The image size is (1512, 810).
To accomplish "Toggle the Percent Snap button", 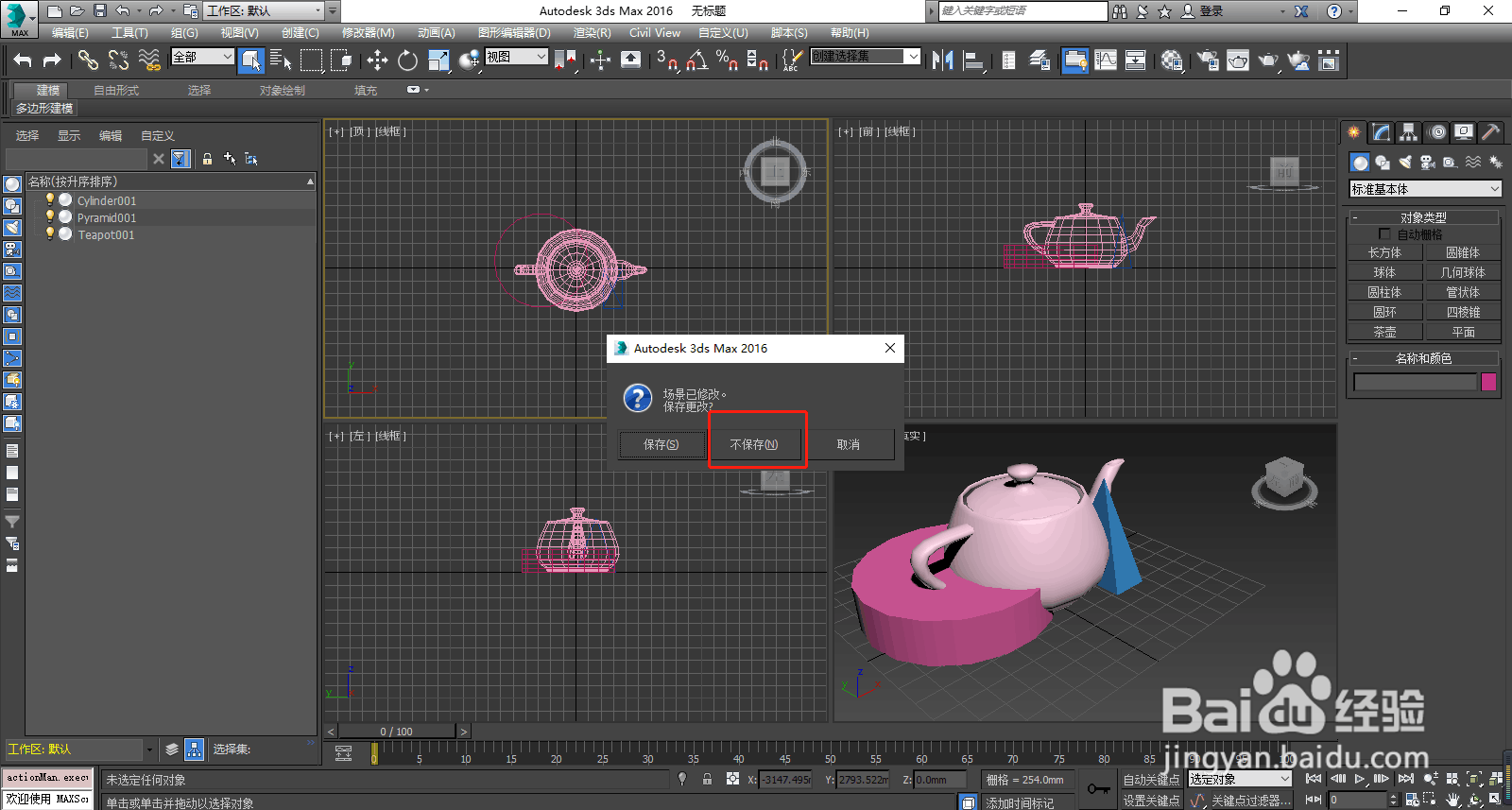I will click(727, 60).
